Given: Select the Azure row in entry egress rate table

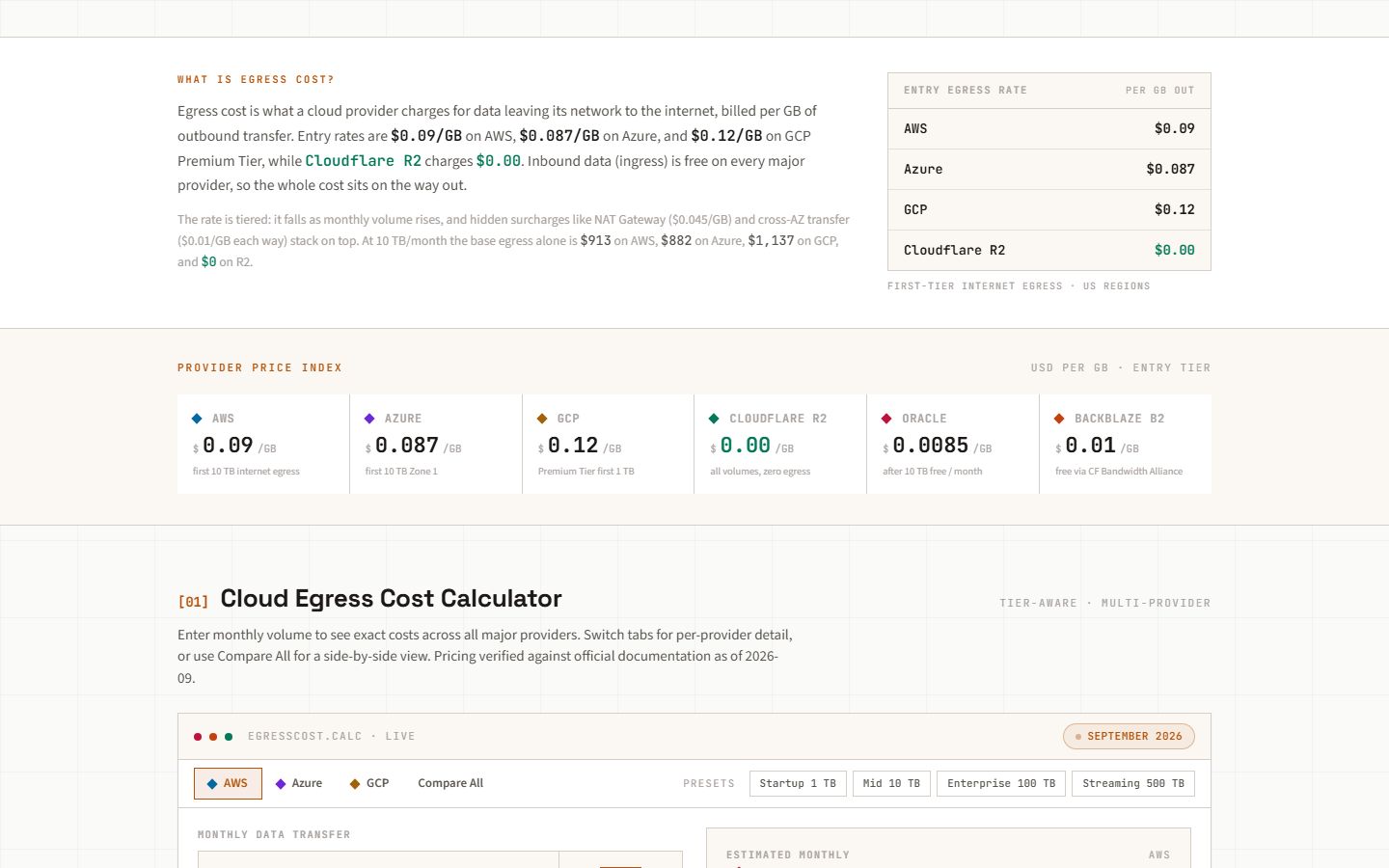Looking at the screenshot, I should [x=1049, y=170].
